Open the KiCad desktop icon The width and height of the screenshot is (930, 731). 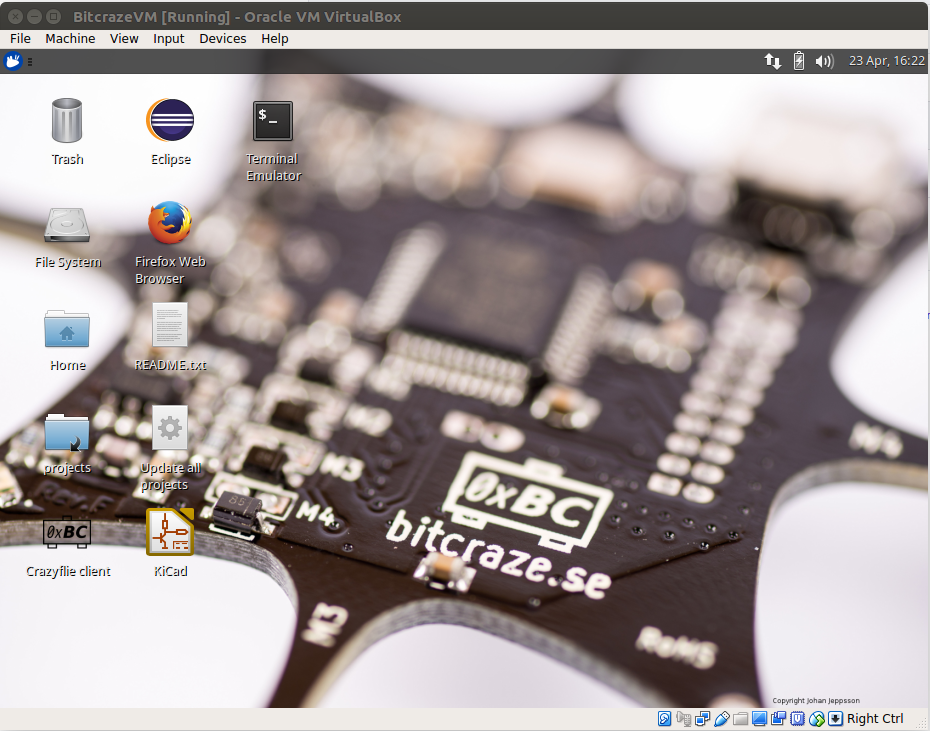click(x=170, y=532)
